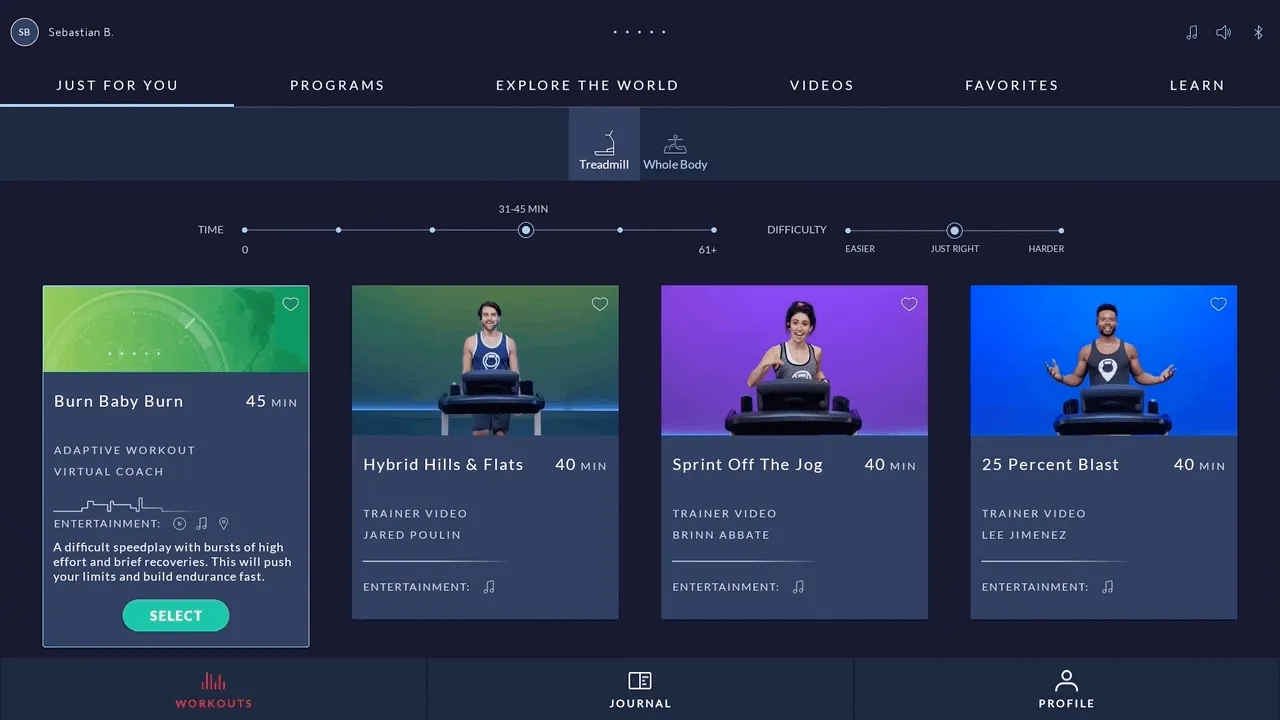
Task: Open the Journal section
Action: pyautogui.click(x=640, y=689)
